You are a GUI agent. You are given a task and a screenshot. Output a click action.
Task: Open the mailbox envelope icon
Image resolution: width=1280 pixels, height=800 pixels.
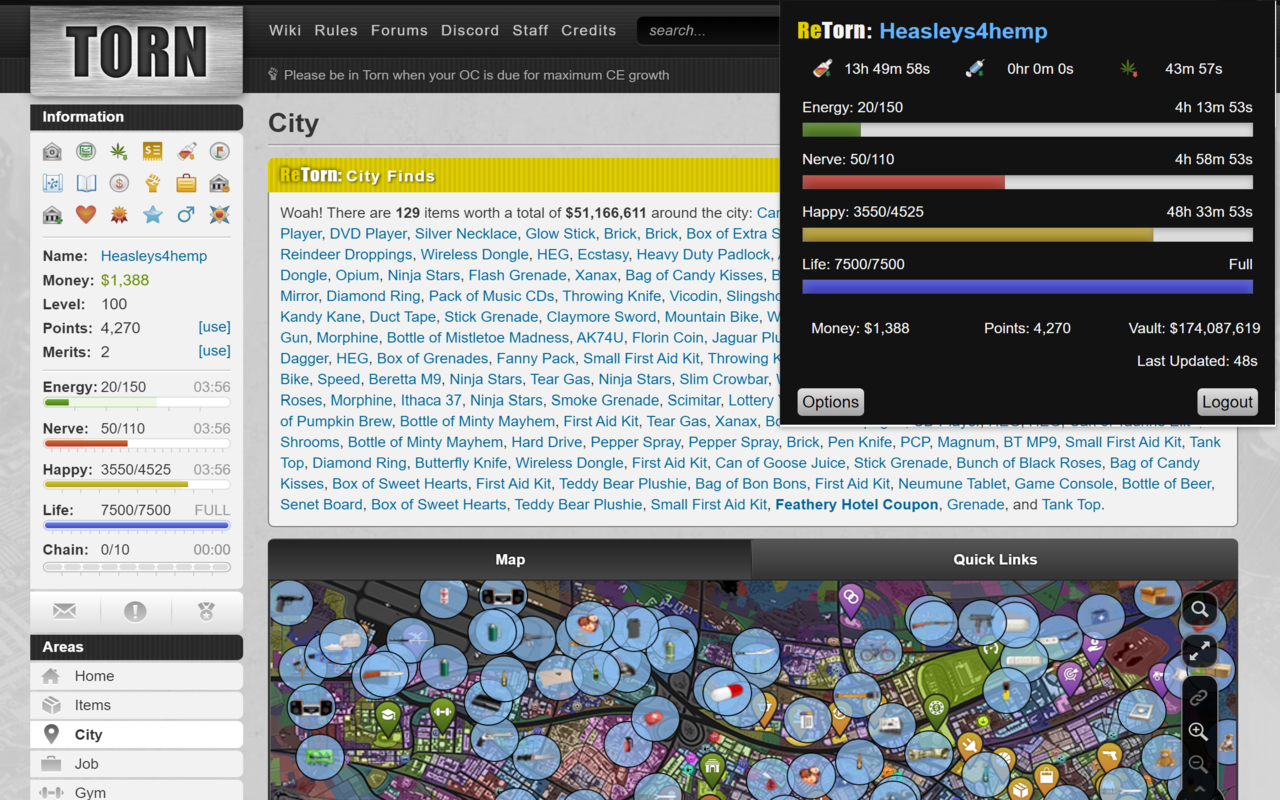pos(64,611)
